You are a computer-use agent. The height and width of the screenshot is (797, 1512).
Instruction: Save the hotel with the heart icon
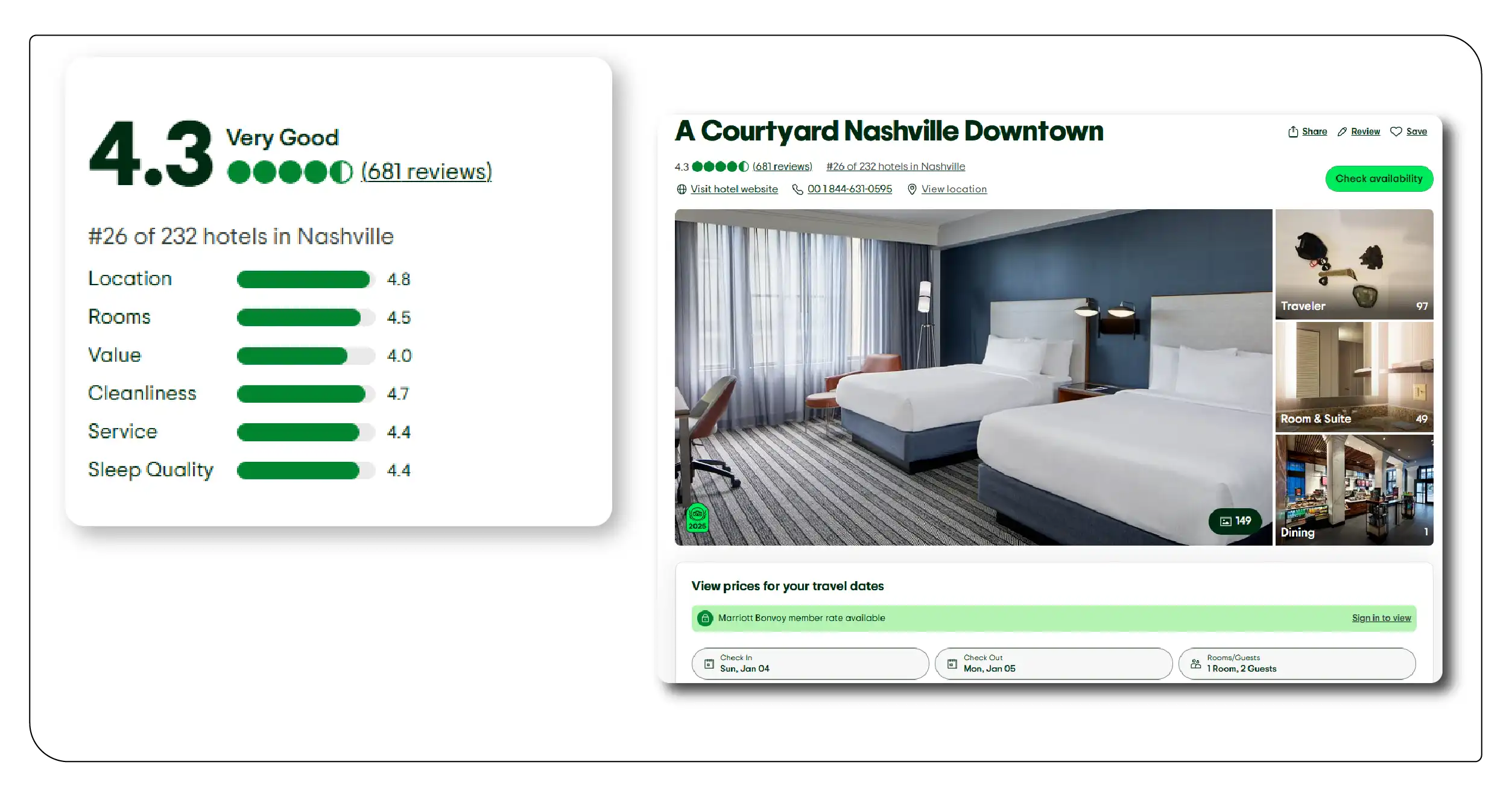pyautogui.click(x=1395, y=131)
